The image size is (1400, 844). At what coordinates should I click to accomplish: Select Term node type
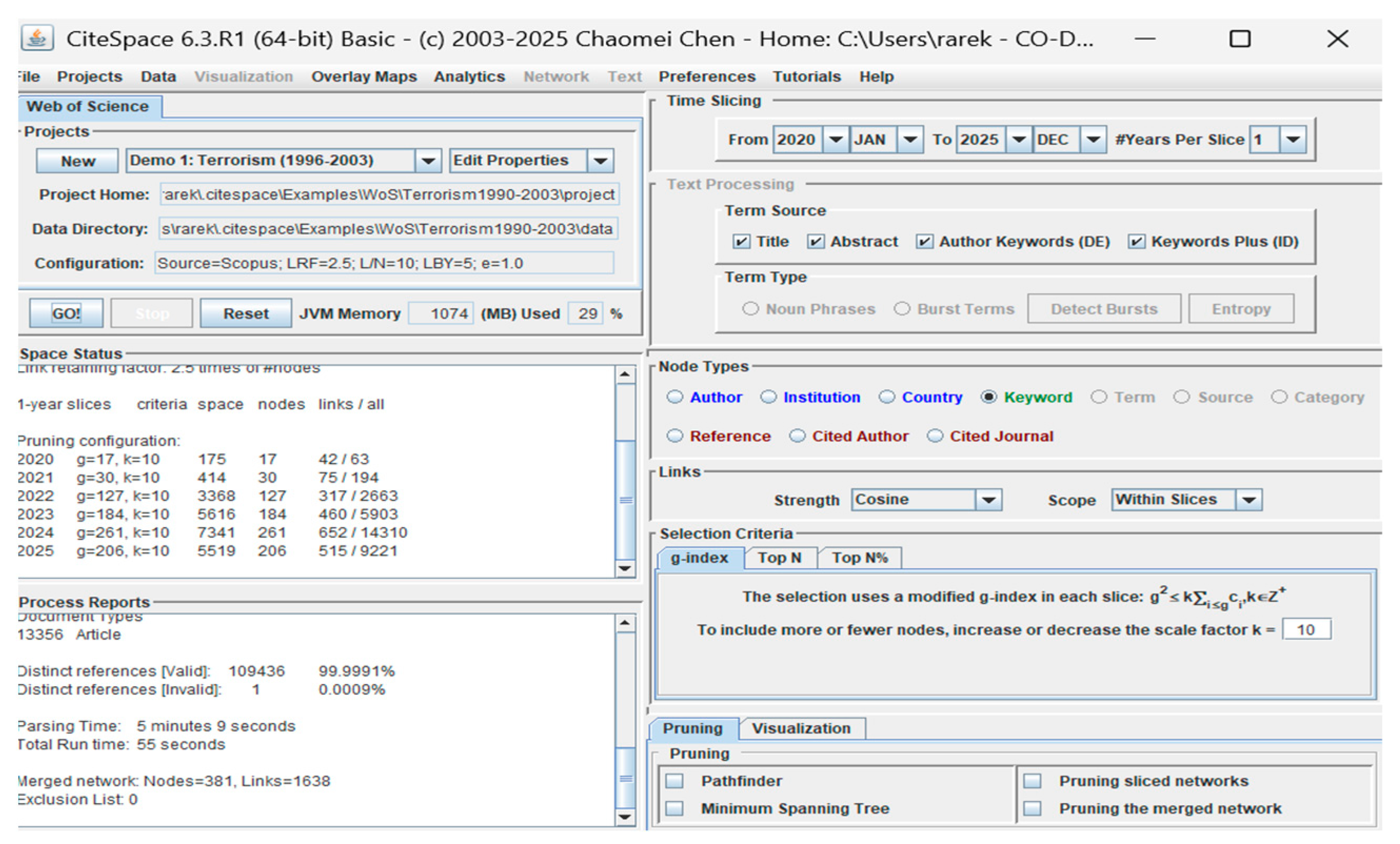[1099, 396]
